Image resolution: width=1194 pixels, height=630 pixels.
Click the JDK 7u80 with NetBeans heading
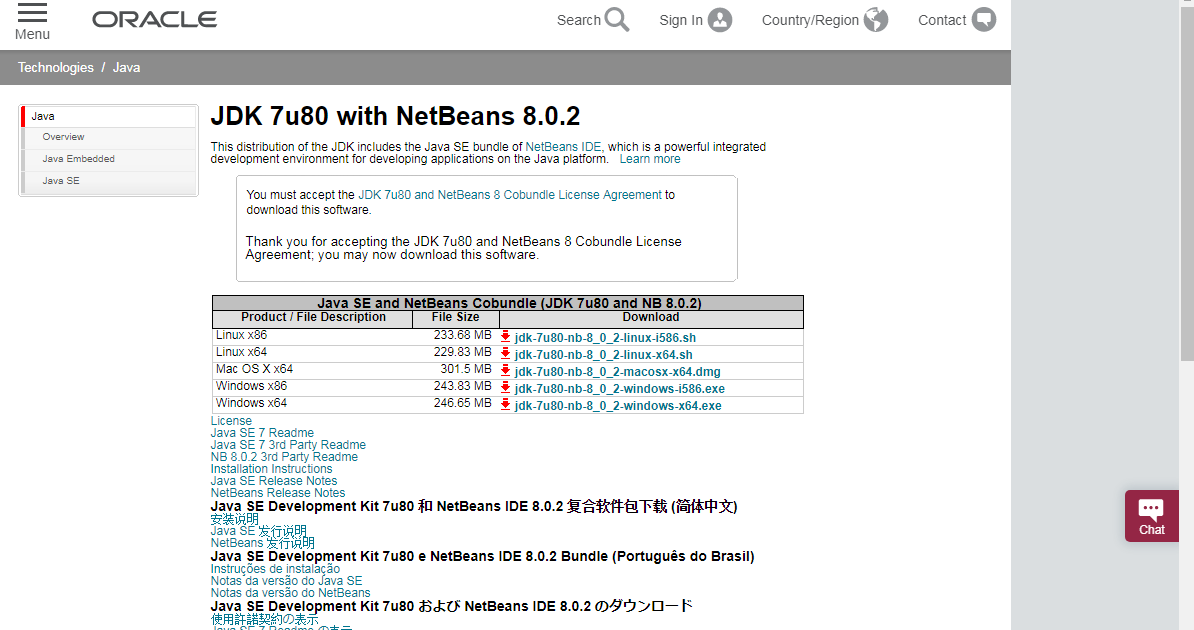coord(395,117)
